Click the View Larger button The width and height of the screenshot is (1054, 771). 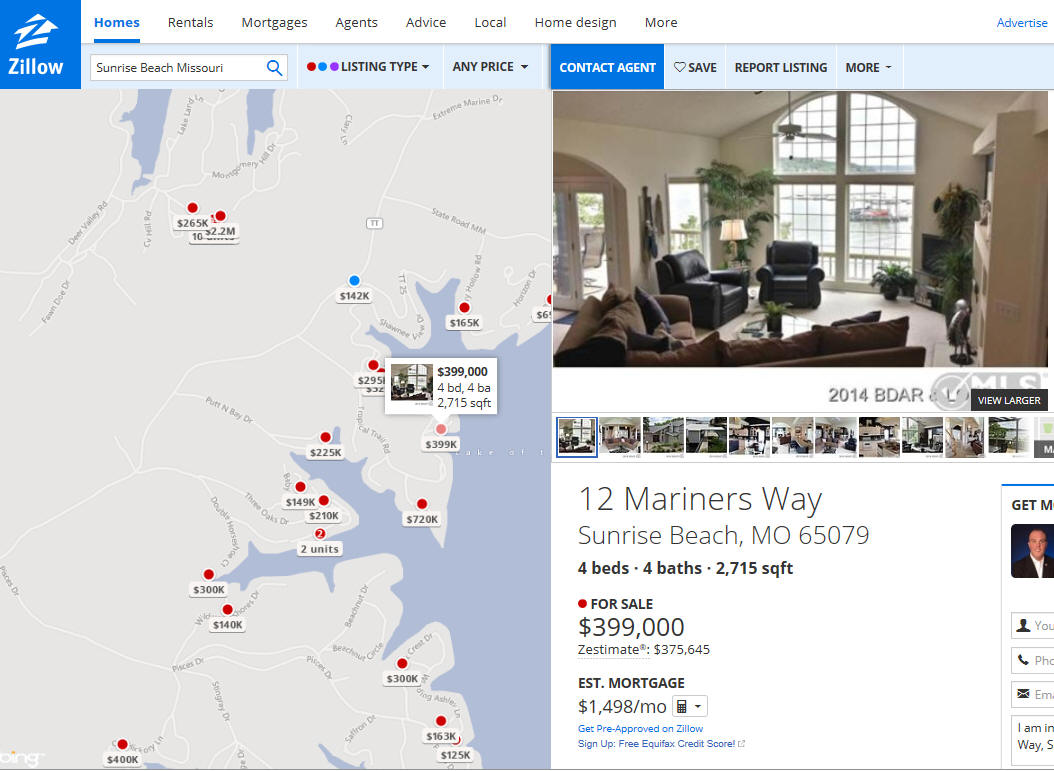click(x=1009, y=400)
